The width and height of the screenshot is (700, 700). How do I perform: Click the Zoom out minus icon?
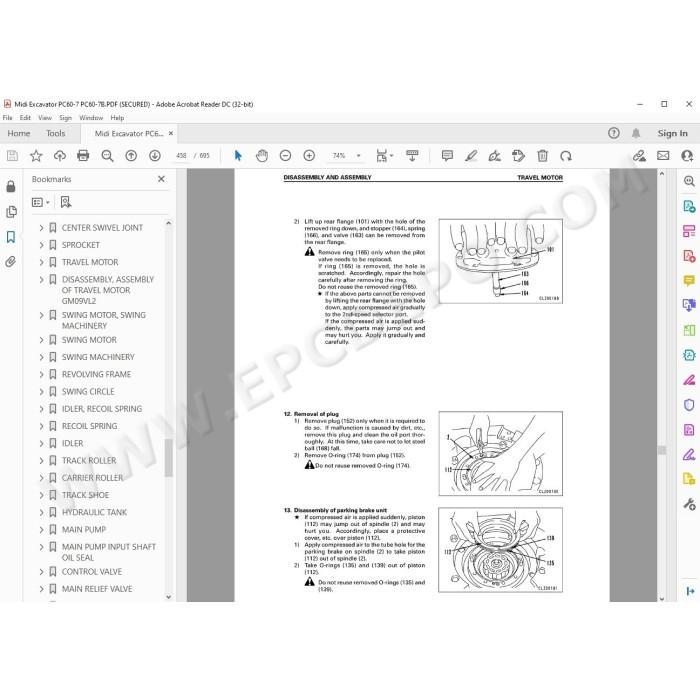click(x=285, y=155)
